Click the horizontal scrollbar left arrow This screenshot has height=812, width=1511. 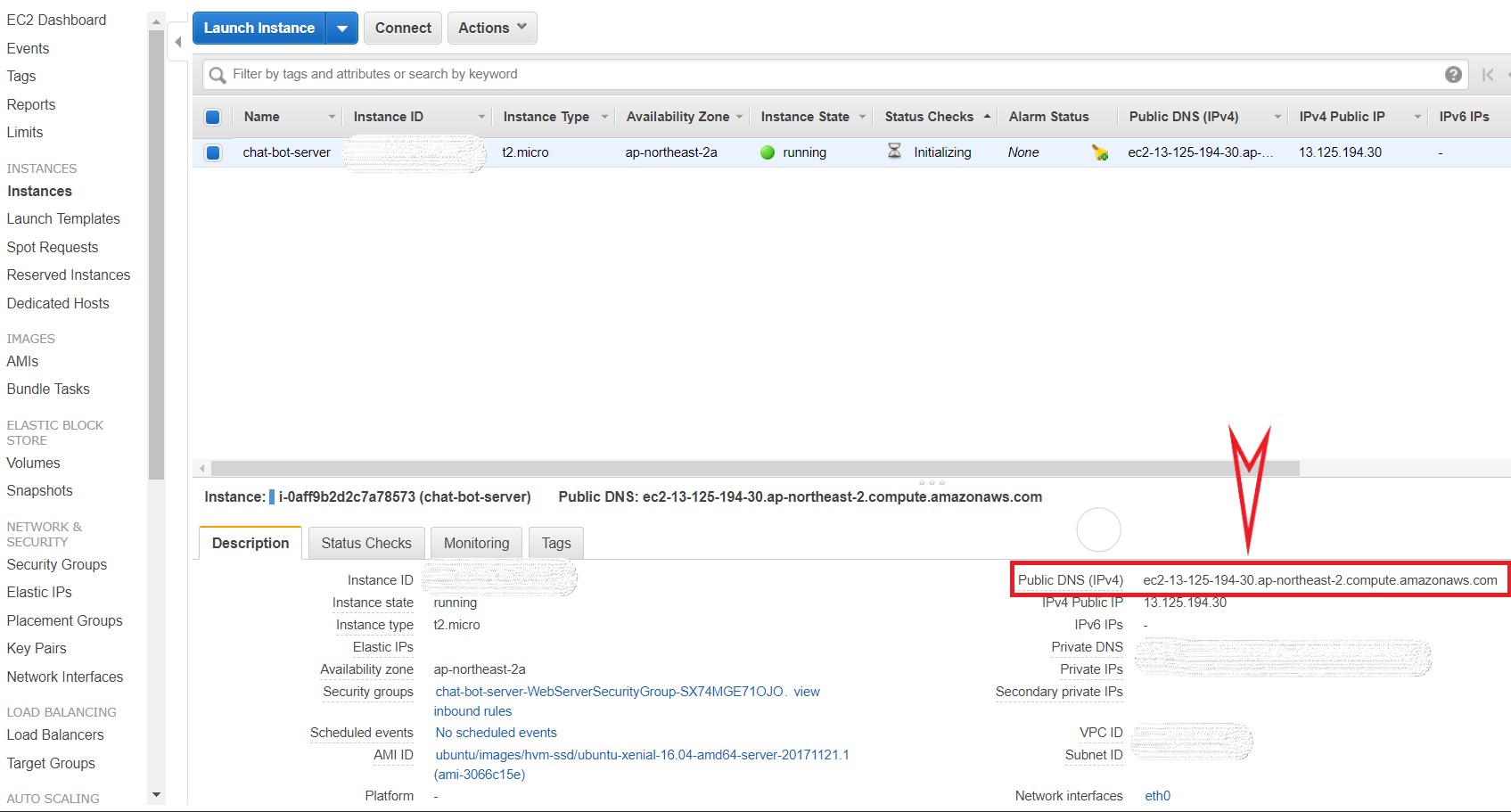click(202, 469)
